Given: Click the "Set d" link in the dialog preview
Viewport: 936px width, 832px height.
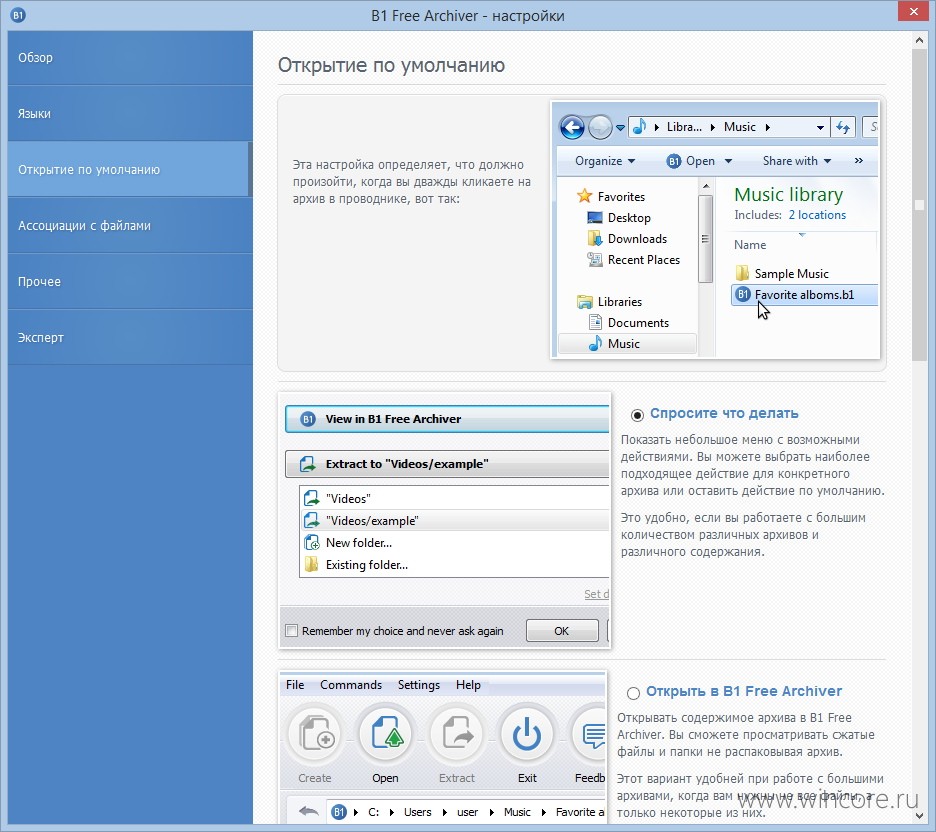Looking at the screenshot, I should (596, 594).
